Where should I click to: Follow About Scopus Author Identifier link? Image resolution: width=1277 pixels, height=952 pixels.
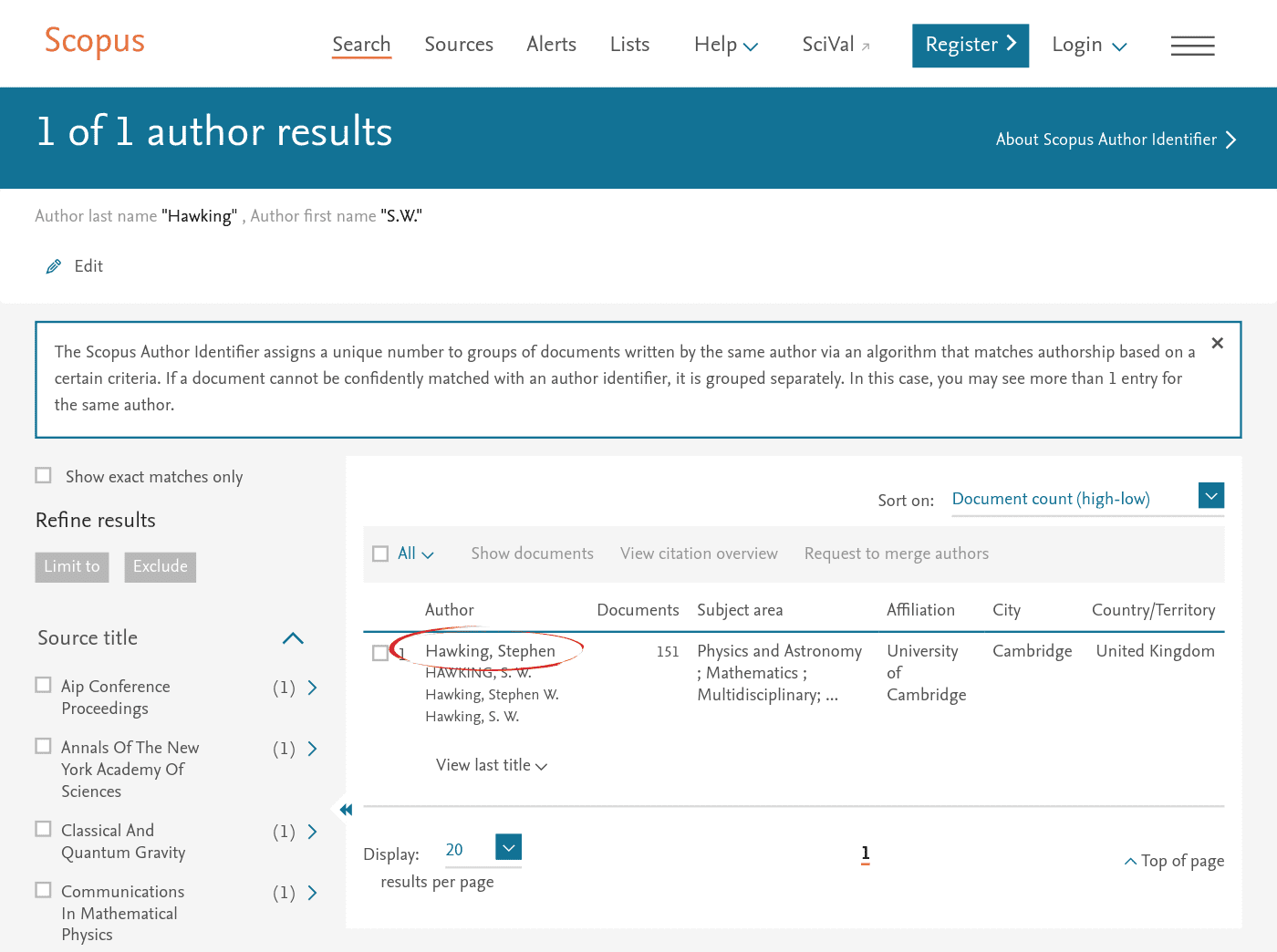coord(1106,140)
